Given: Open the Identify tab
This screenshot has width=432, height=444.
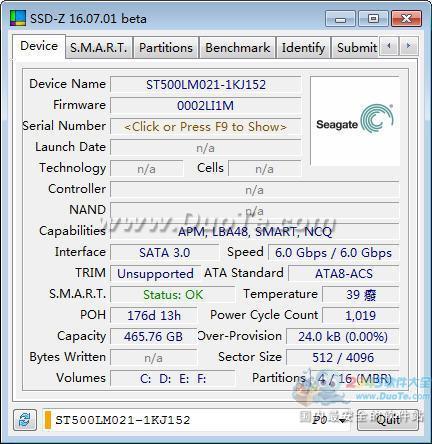Looking at the screenshot, I should [303, 48].
